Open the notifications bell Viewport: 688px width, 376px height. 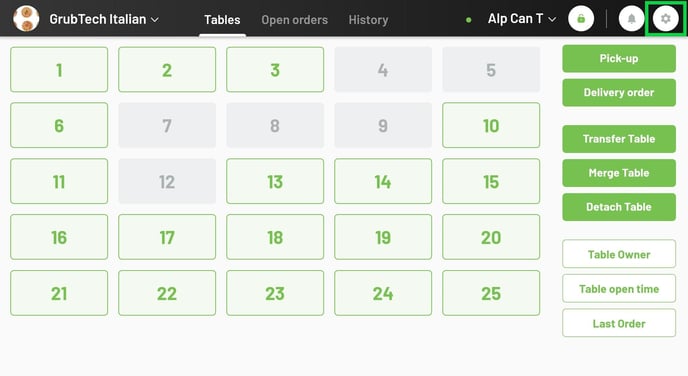pos(631,19)
